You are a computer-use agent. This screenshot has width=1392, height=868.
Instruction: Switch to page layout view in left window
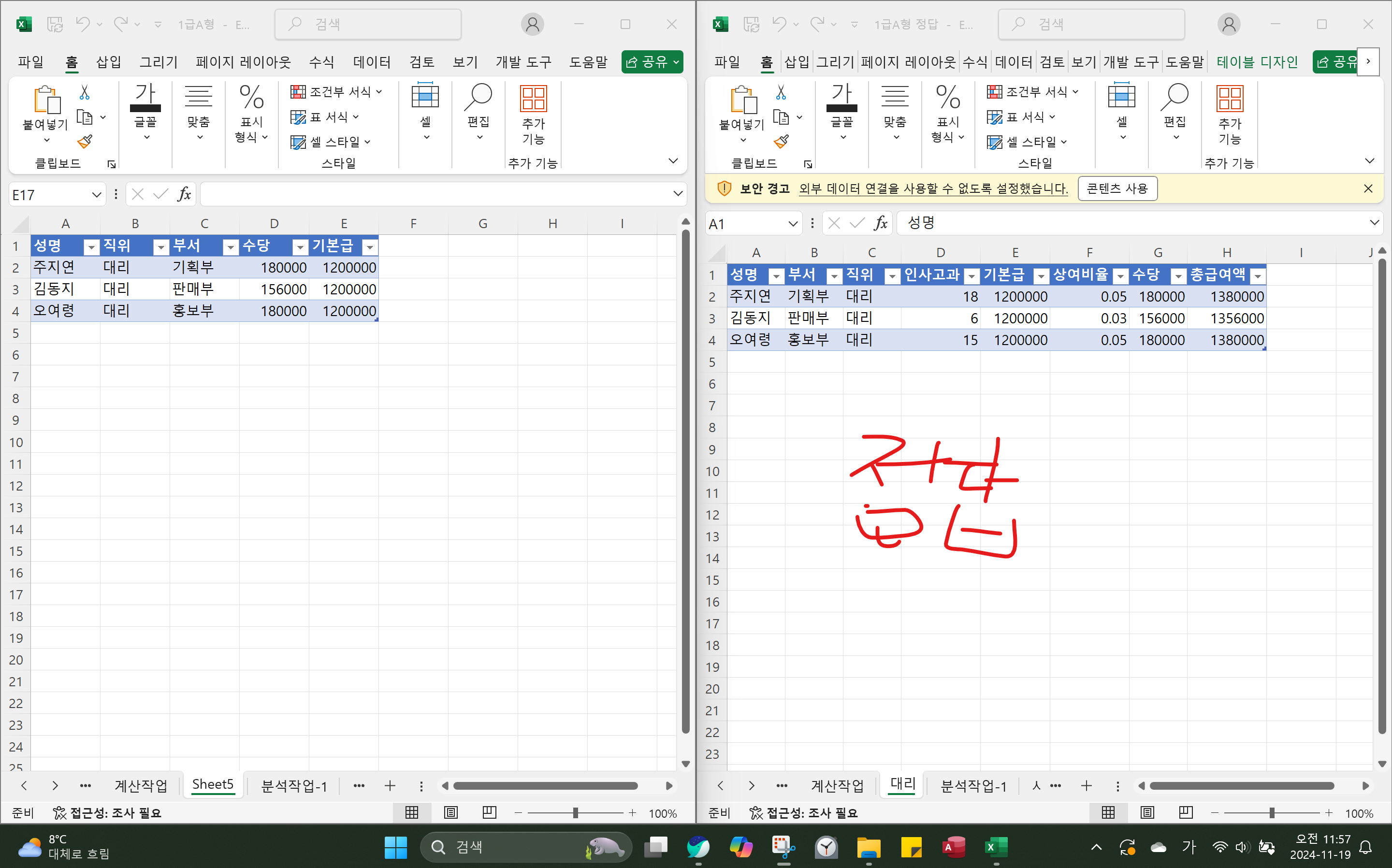tap(450, 812)
